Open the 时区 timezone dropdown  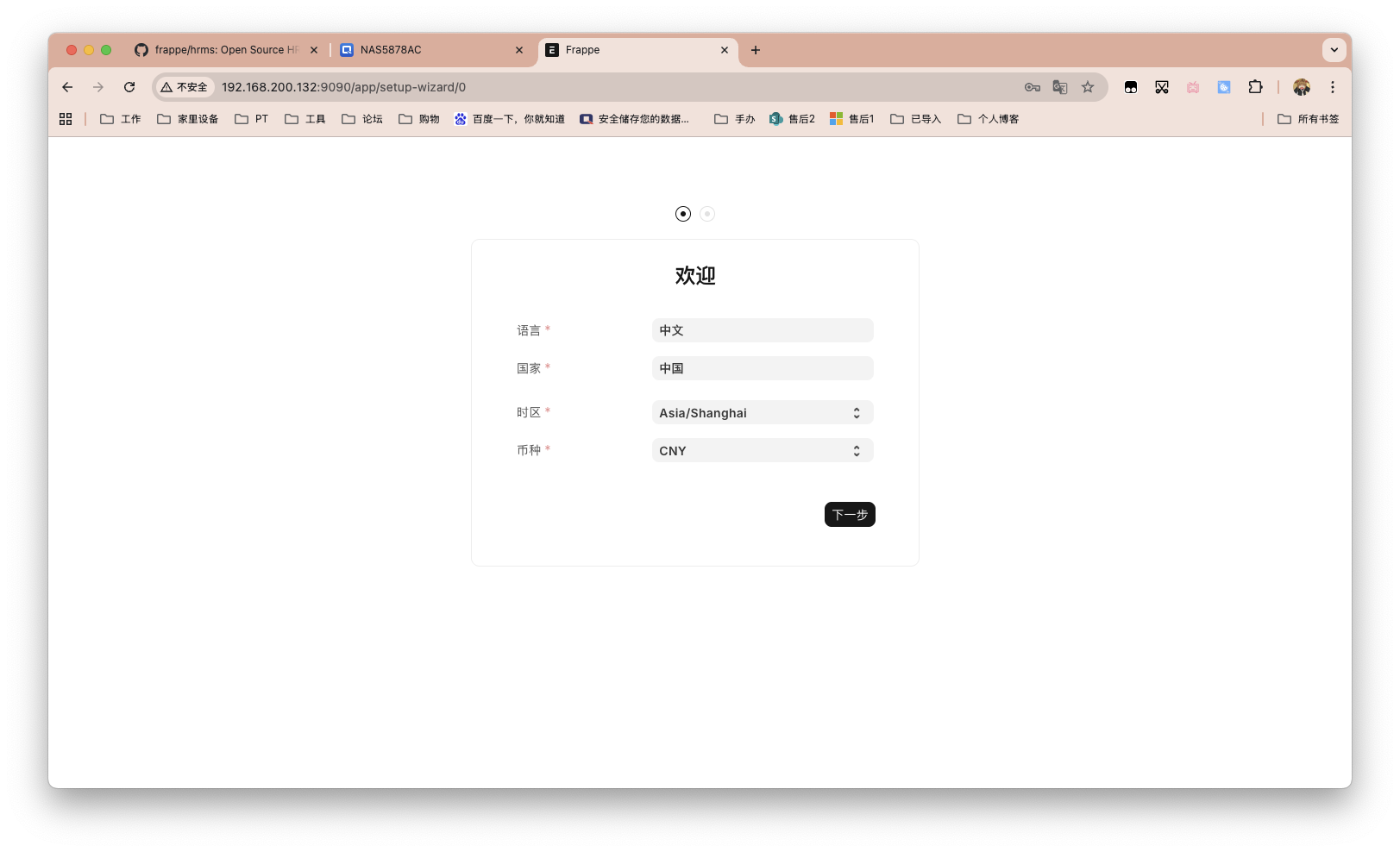coord(763,412)
